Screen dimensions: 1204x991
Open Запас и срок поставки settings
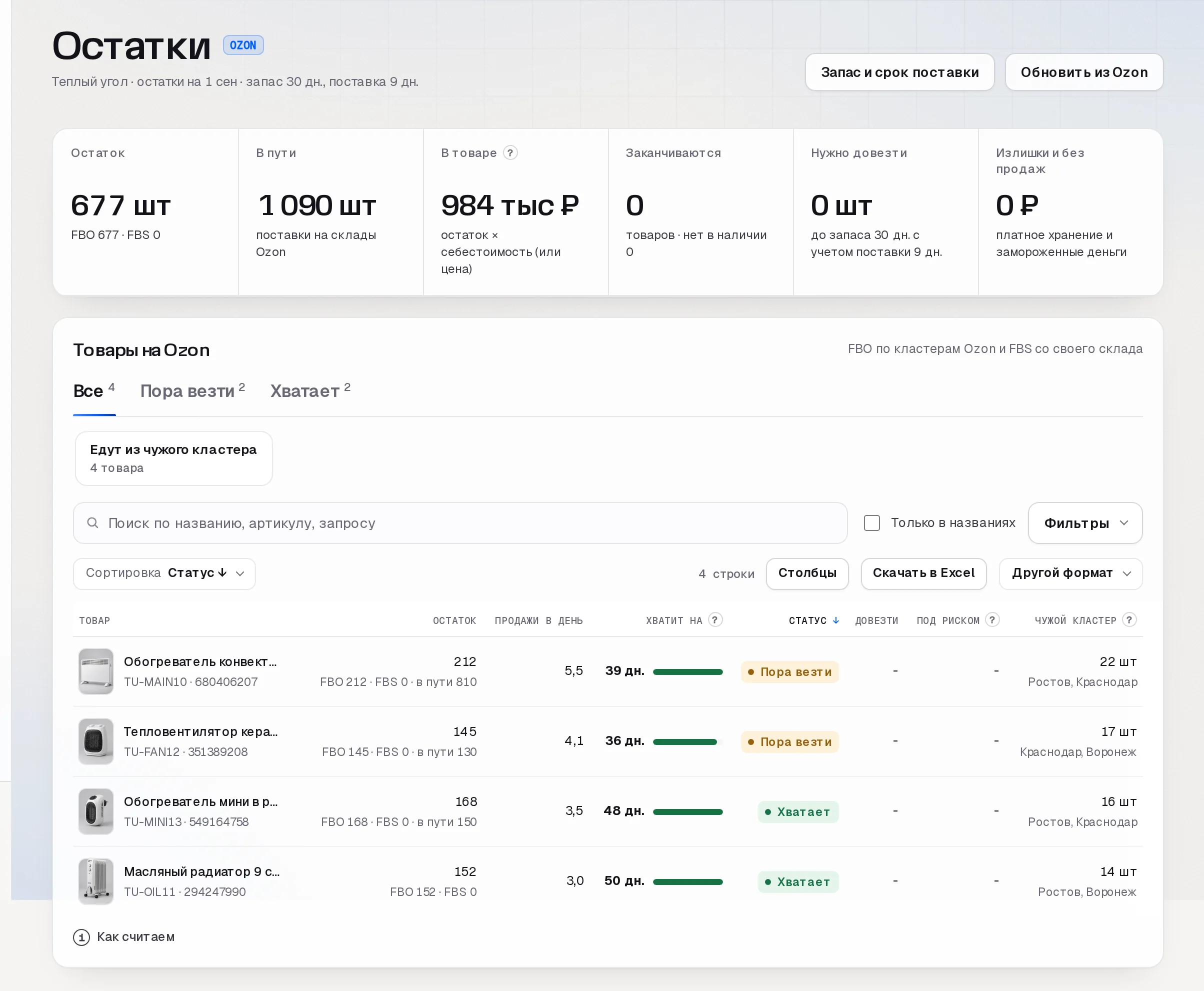[x=899, y=72]
